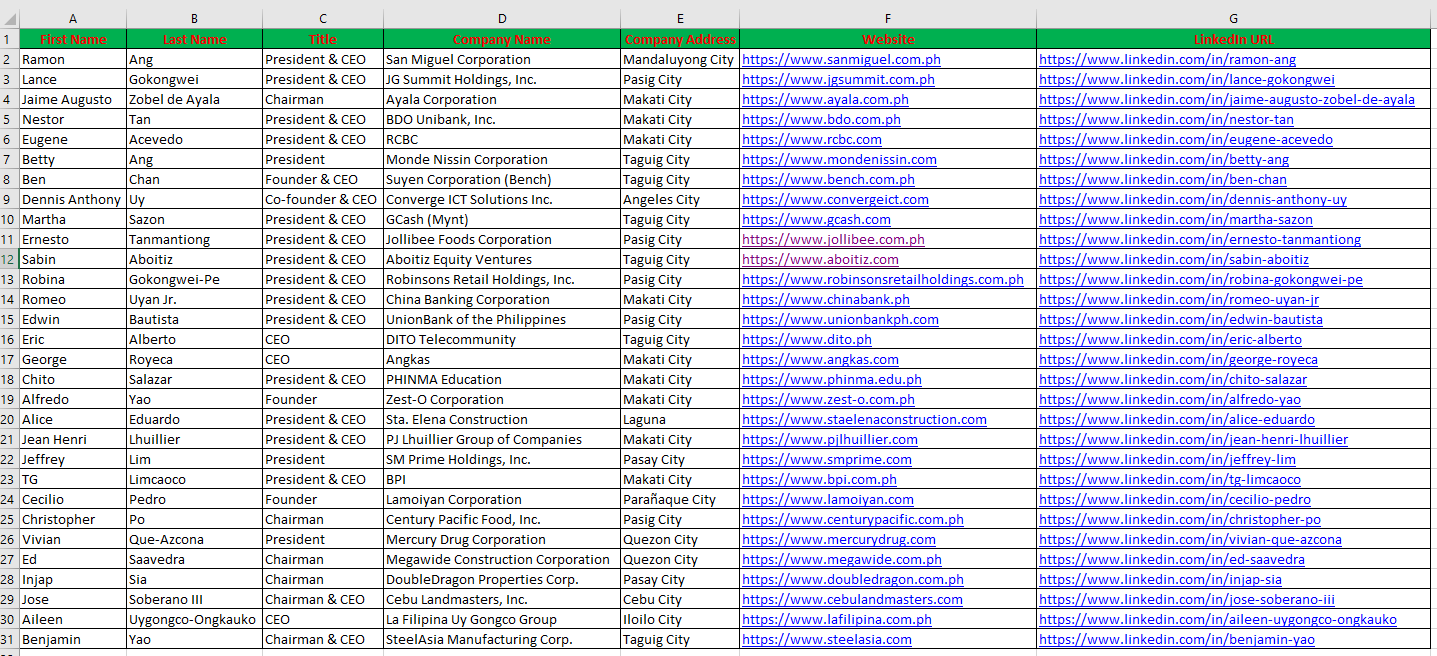Open Lance Gokongwei's LinkedIn link
The image size is (1437, 656).
click(x=1186, y=79)
